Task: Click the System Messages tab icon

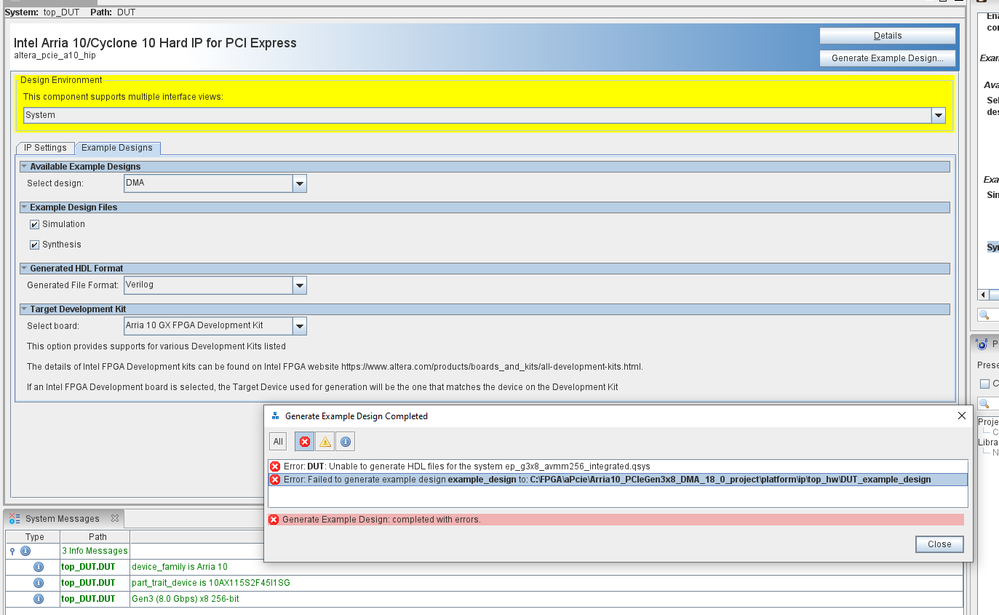Action: pos(15,519)
